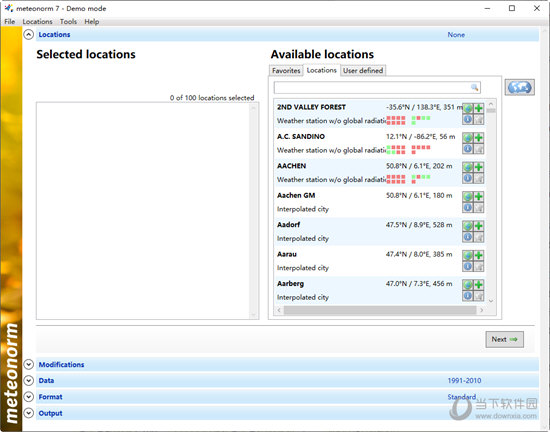Select the 2ND VALLEY FOREST row name
550x432 pixels.
click(x=311, y=107)
